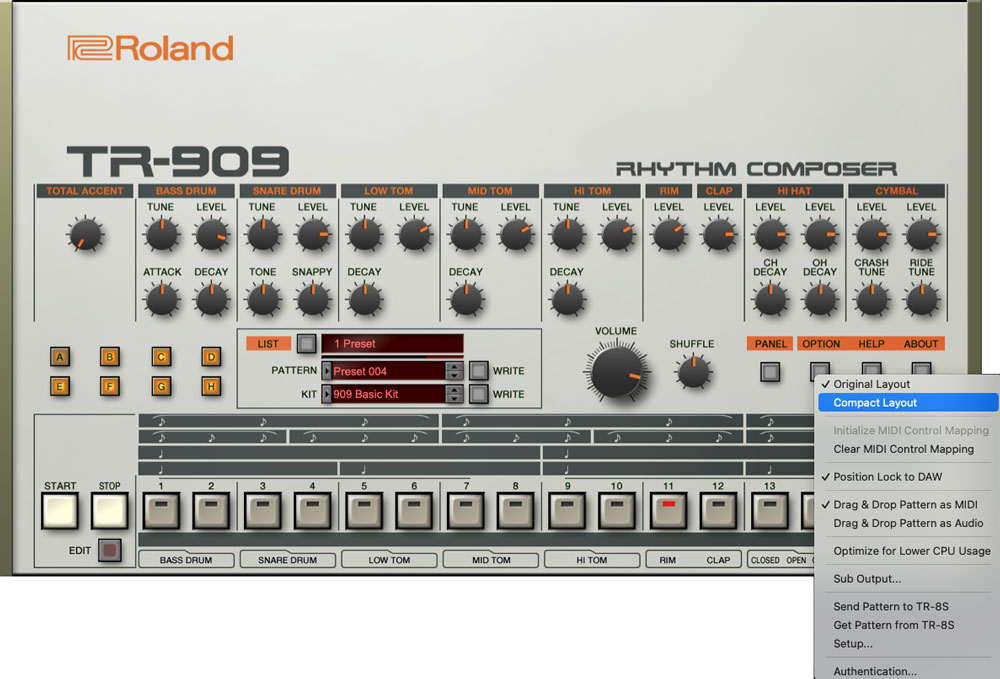Click the PATTERN WRITE square button

point(478,370)
